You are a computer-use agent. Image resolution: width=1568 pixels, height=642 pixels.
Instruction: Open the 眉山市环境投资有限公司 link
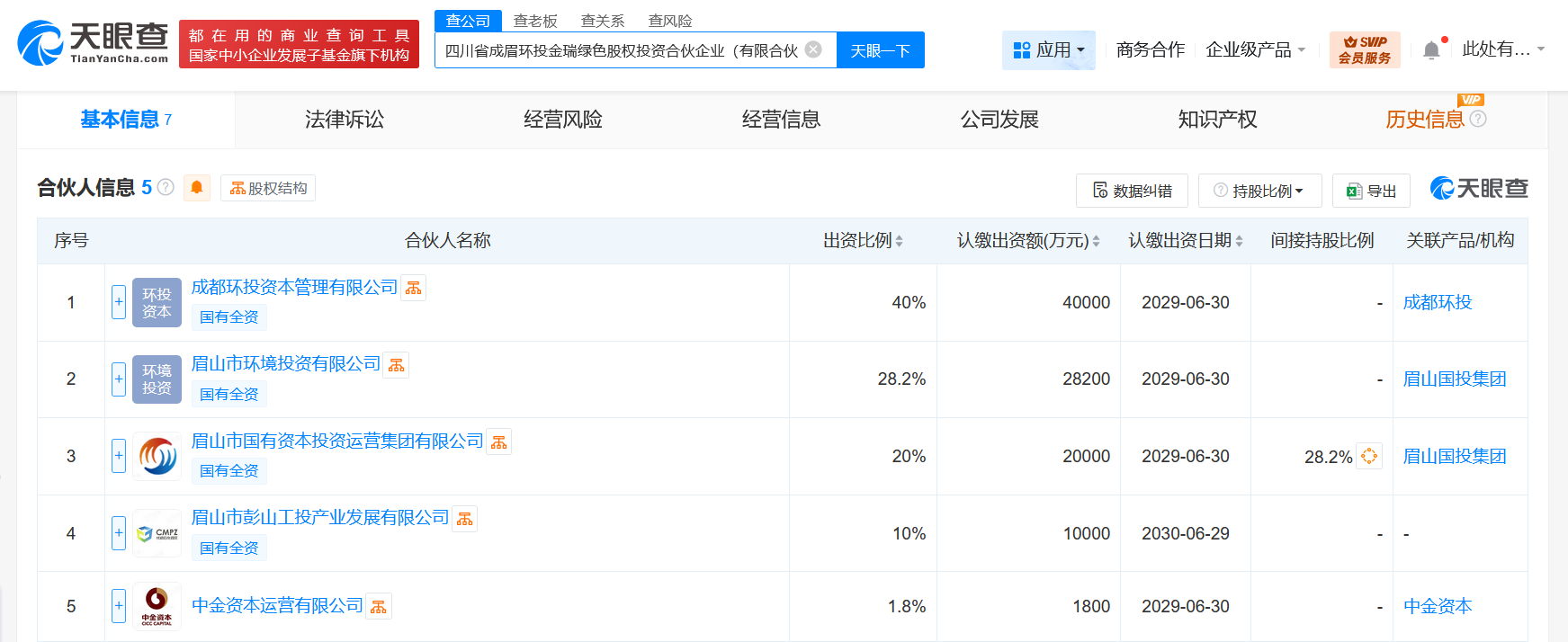[286, 364]
